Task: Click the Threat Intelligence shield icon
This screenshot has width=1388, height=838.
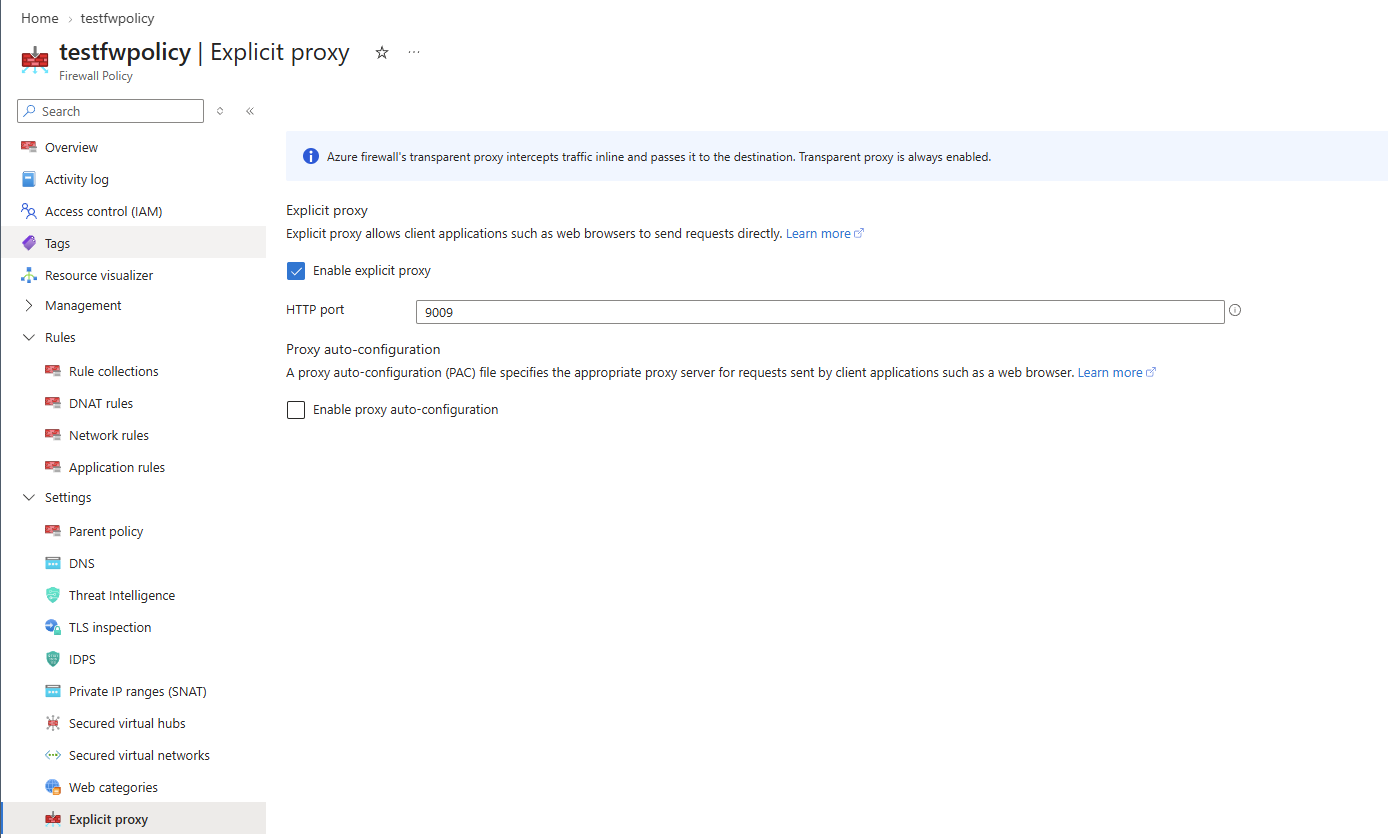Action: pos(53,595)
